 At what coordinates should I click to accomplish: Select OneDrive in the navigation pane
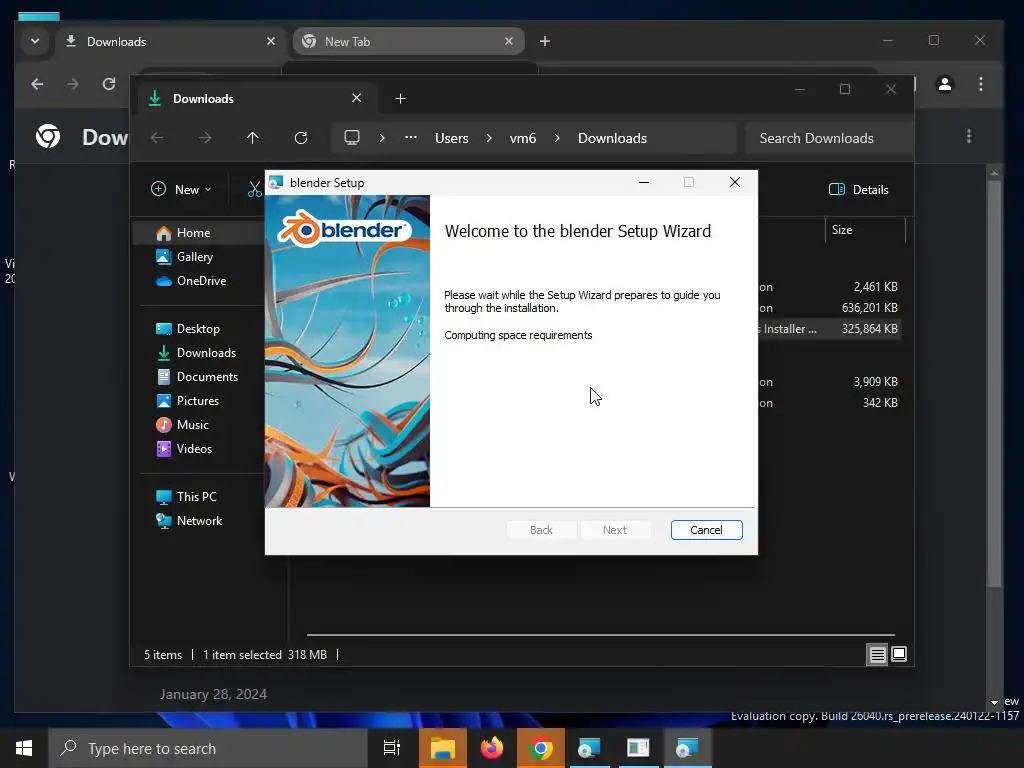(x=200, y=281)
